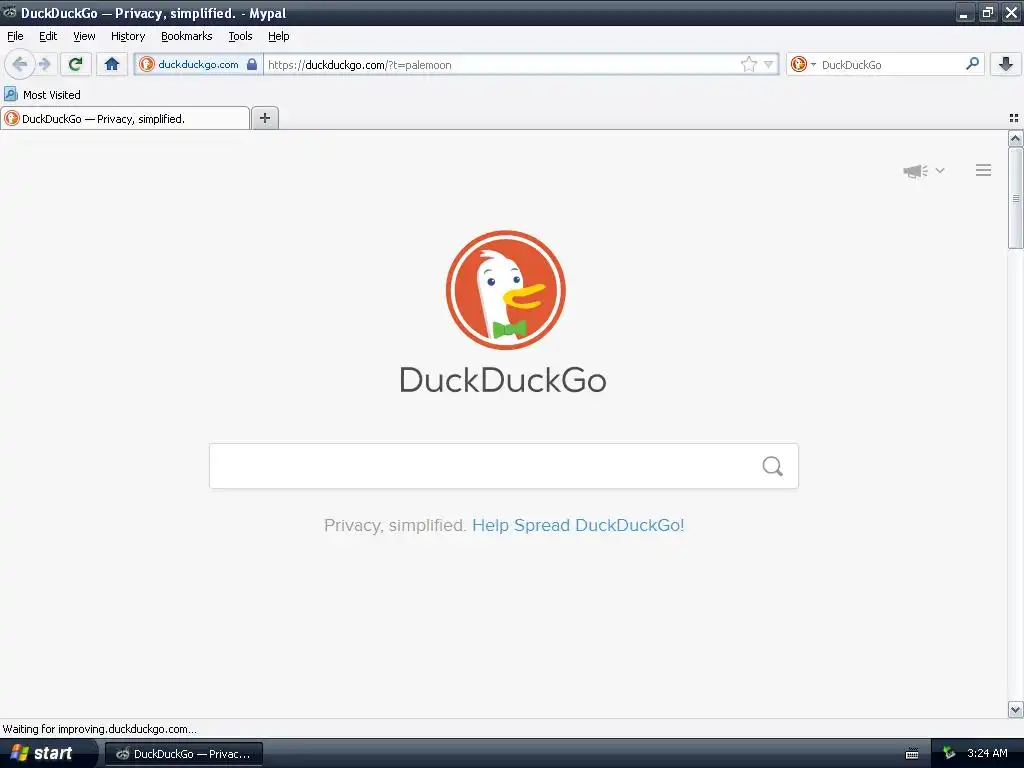Open the DuckDuckGo hamburger menu
This screenshot has width=1024, height=768.
(984, 170)
